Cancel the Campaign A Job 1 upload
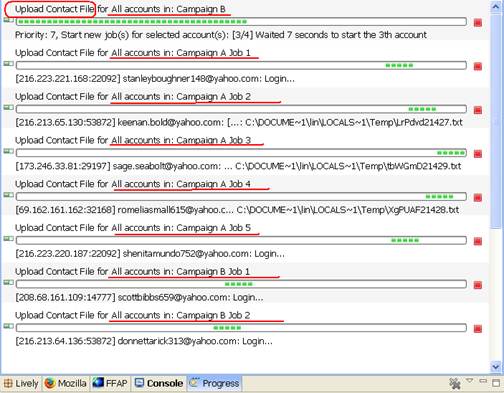 click(478, 66)
